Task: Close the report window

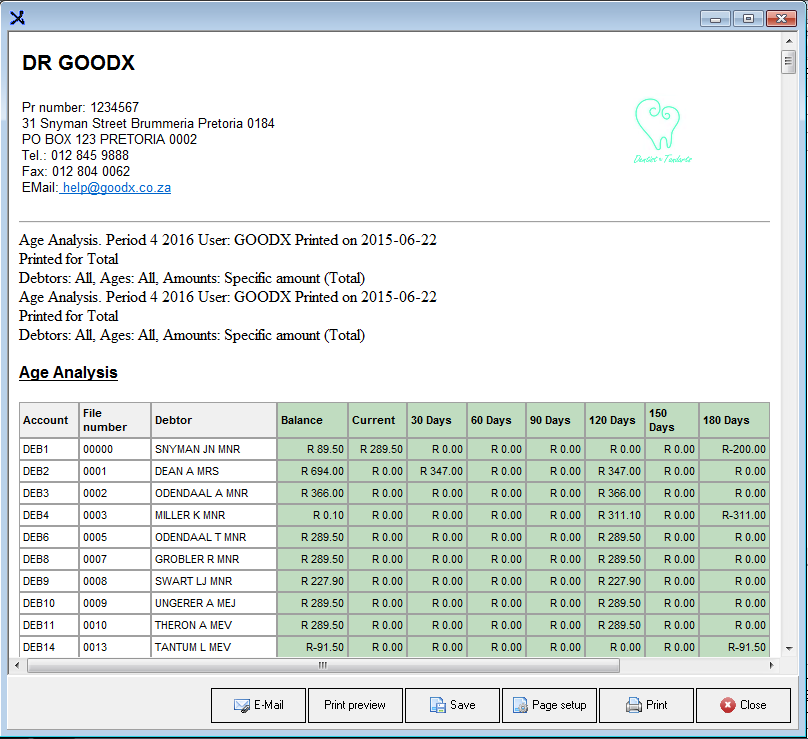Action: 742,705
